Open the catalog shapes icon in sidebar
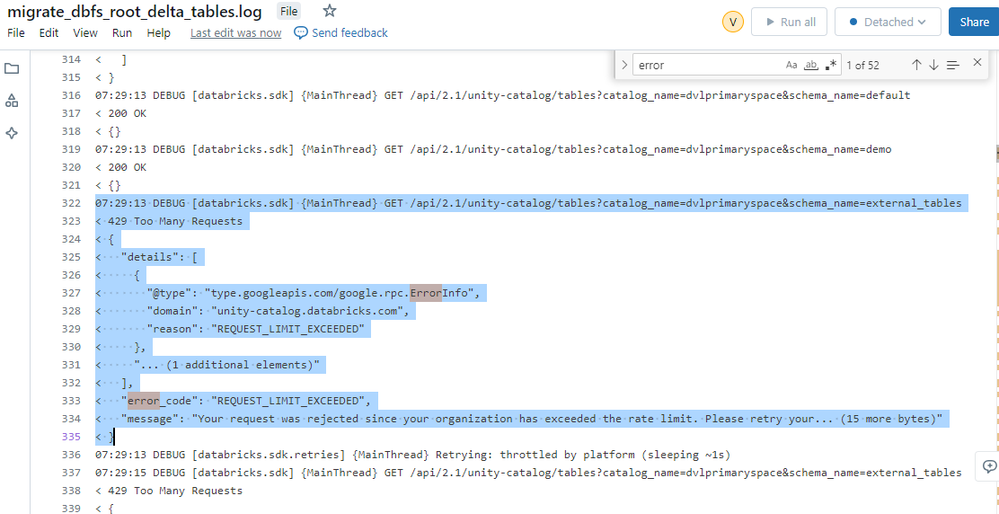This screenshot has width=999, height=514. pyautogui.click(x=12, y=101)
